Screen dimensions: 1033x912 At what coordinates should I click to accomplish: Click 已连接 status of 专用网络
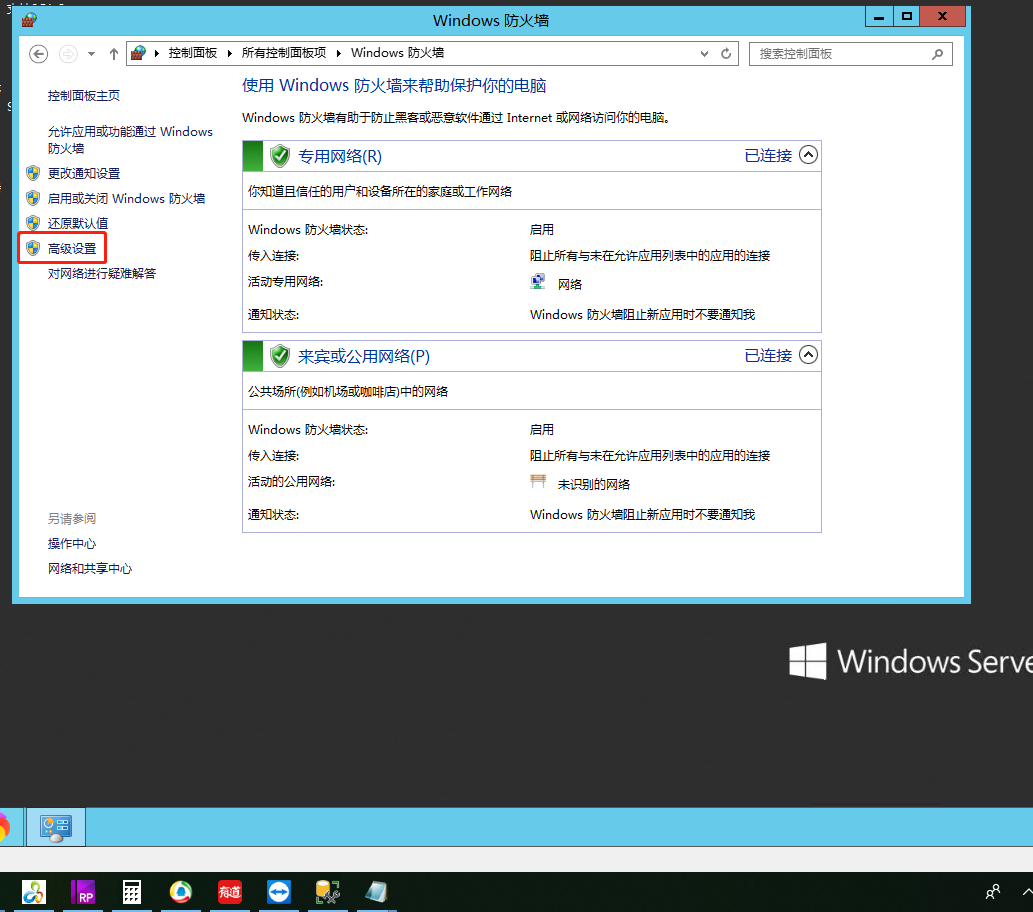pyautogui.click(x=768, y=156)
